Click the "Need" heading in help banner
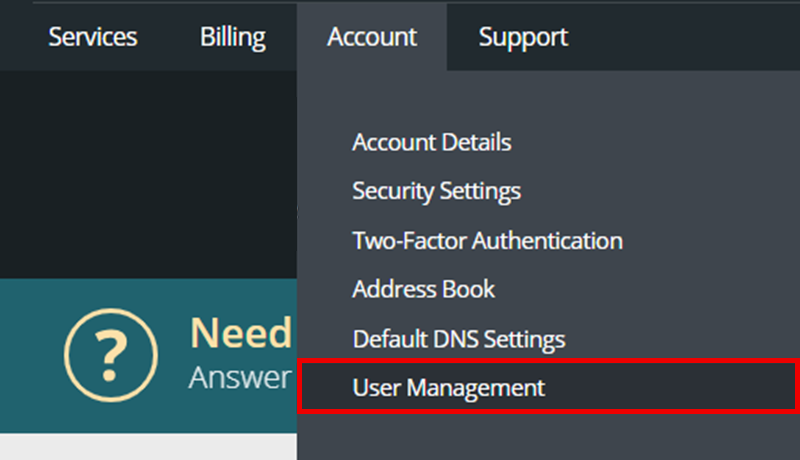Screen dimensions: 800x460 [x=241, y=333]
